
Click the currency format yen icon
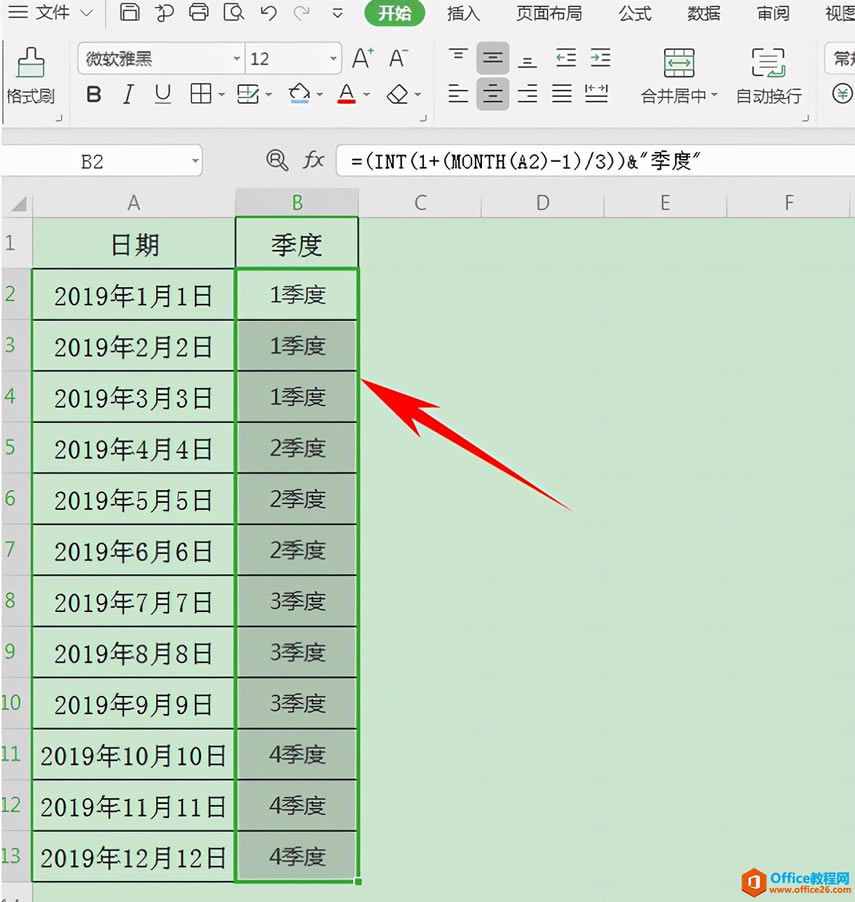(x=842, y=93)
